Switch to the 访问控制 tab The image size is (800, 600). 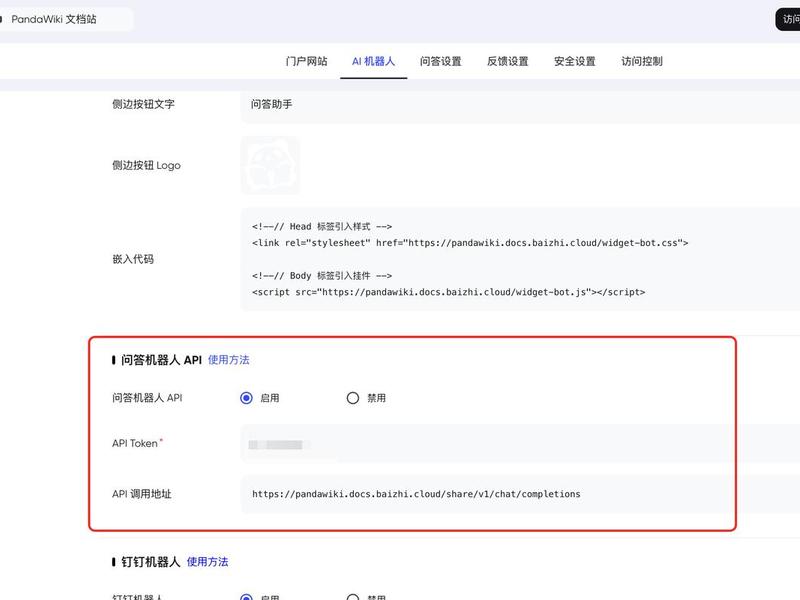pyautogui.click(x=642, y=61)
